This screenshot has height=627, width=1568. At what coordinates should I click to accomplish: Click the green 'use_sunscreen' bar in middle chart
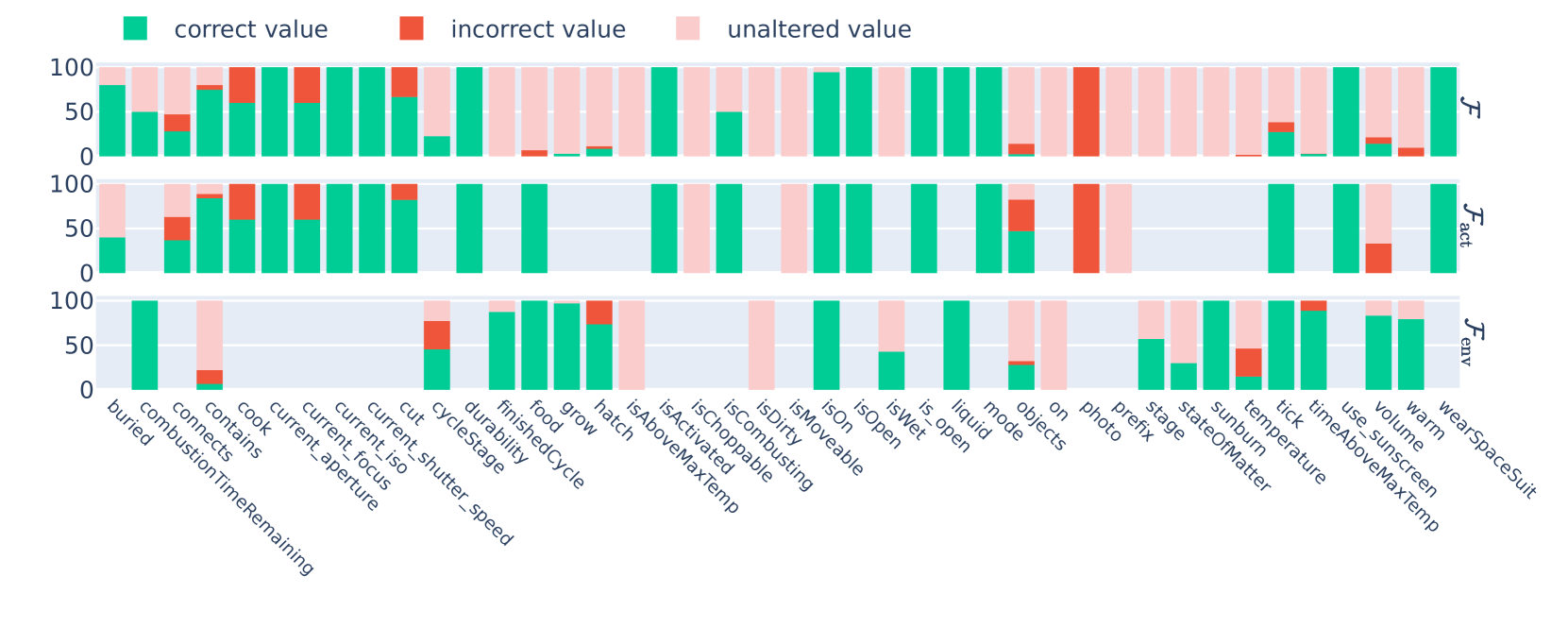point(1345,229)
